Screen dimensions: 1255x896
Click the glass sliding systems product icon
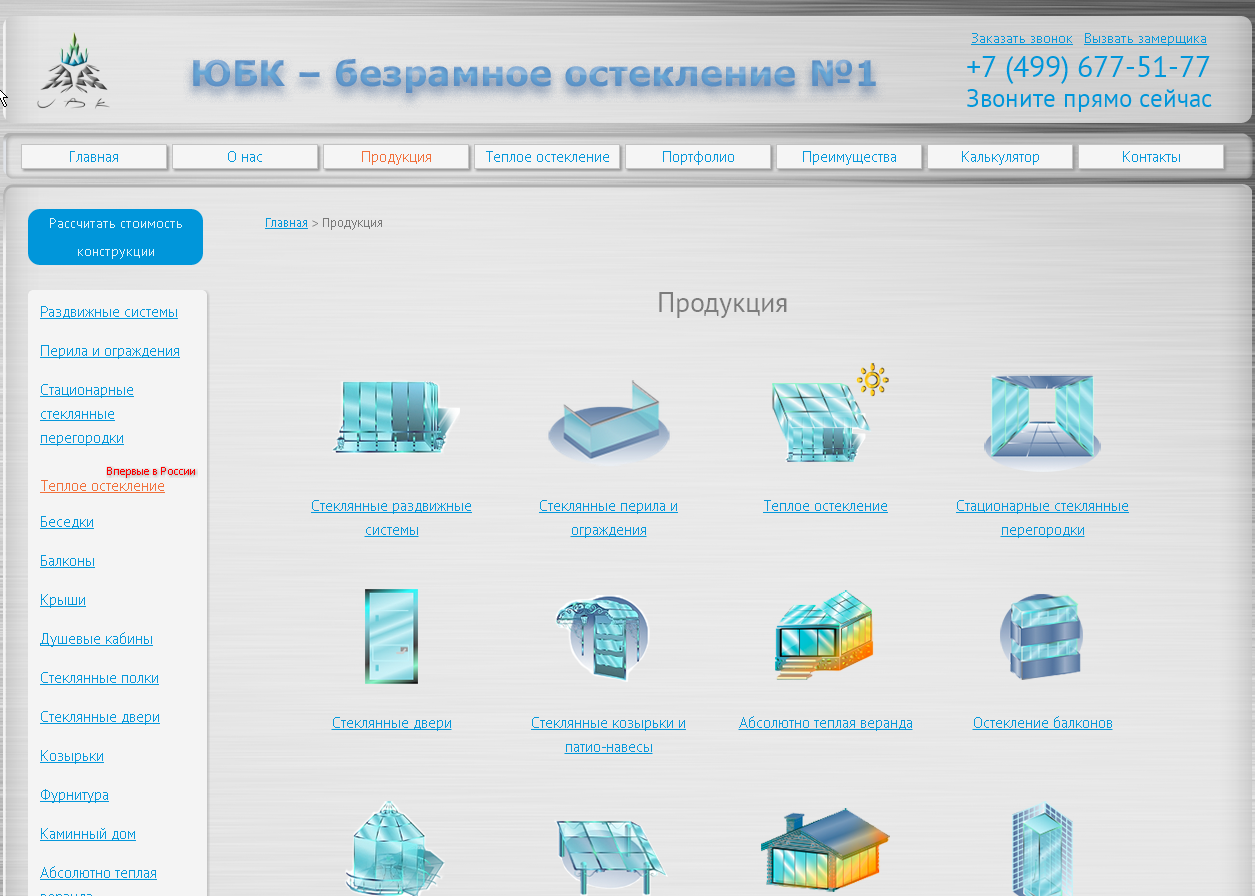click(392, 415)
